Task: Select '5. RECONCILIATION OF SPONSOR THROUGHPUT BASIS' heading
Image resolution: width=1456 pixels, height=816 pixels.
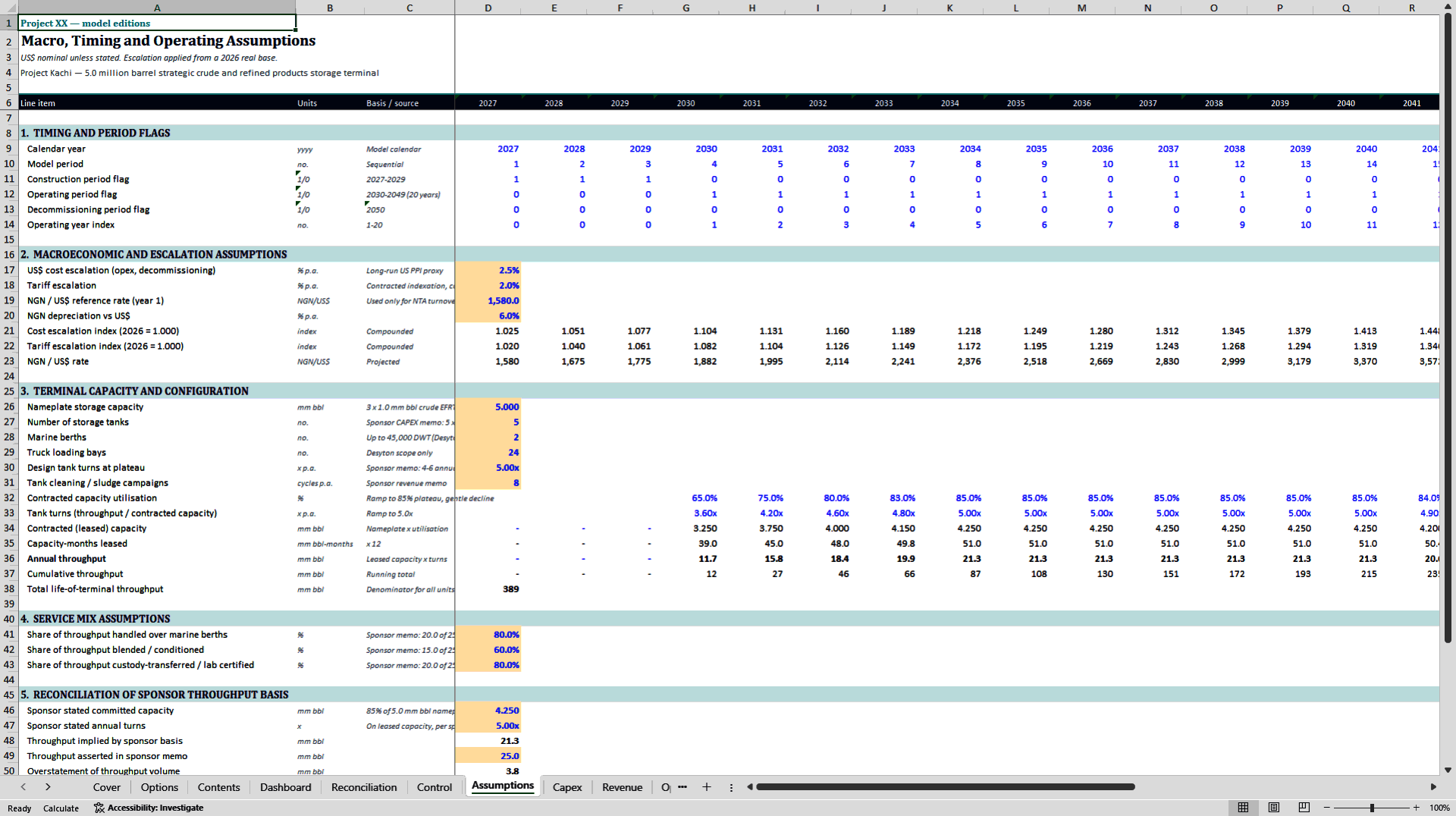Action: 155,695
